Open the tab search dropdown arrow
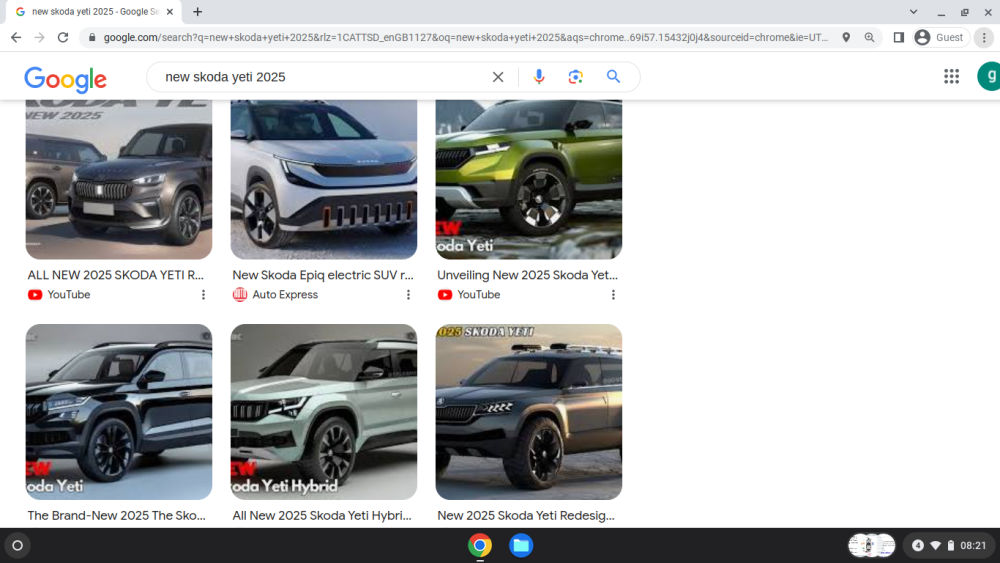The height and width of the screenshot is (563, 1000). pos(913,11)
